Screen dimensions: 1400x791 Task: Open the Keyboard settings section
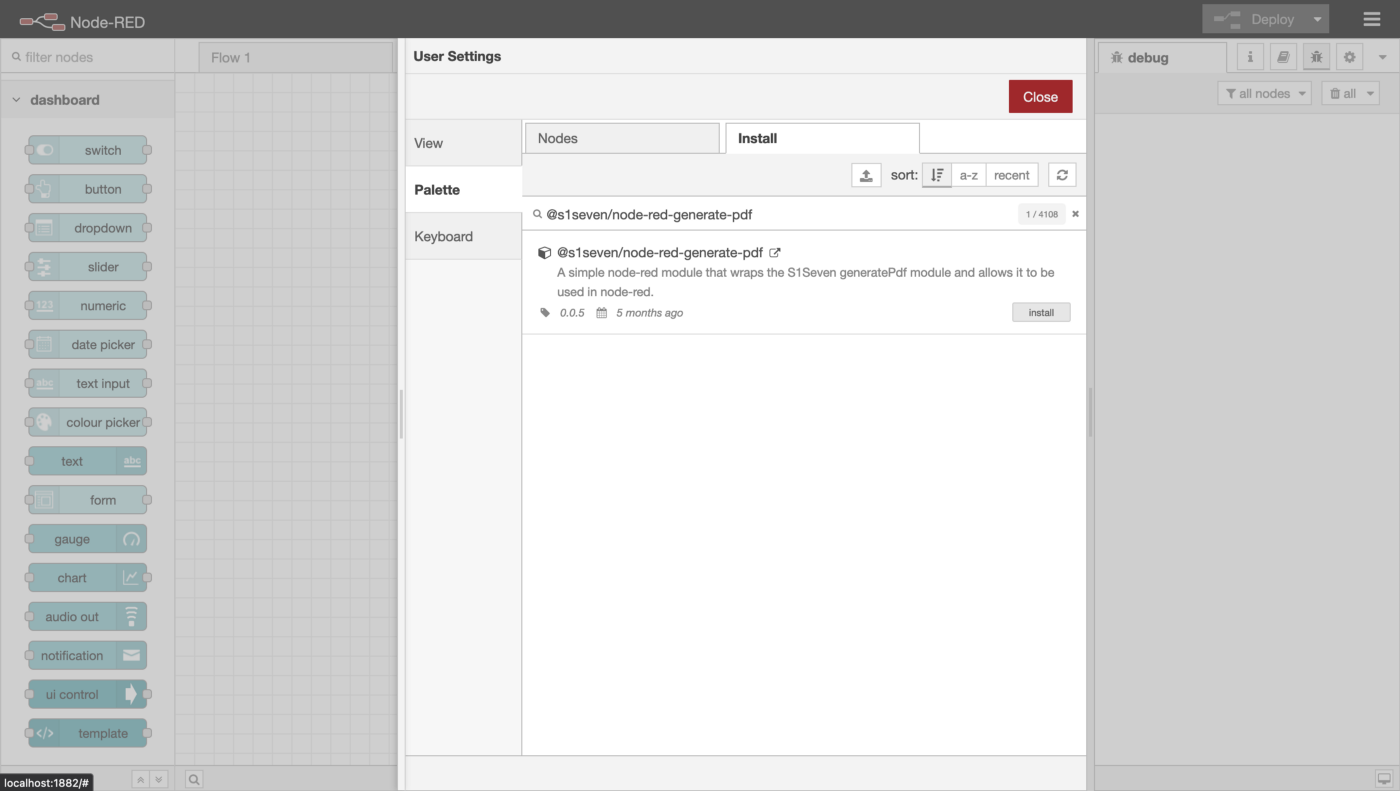(444, 236)
